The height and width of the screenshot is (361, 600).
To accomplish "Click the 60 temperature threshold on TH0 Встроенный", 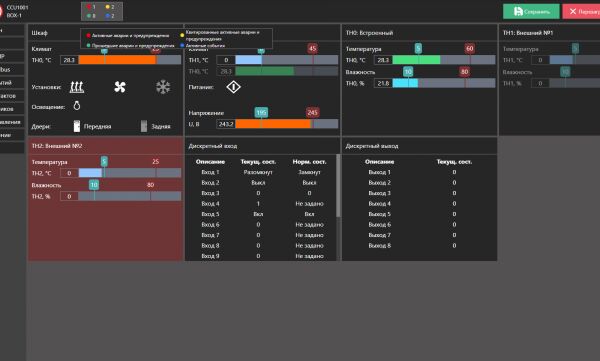I will click(470, 49).
